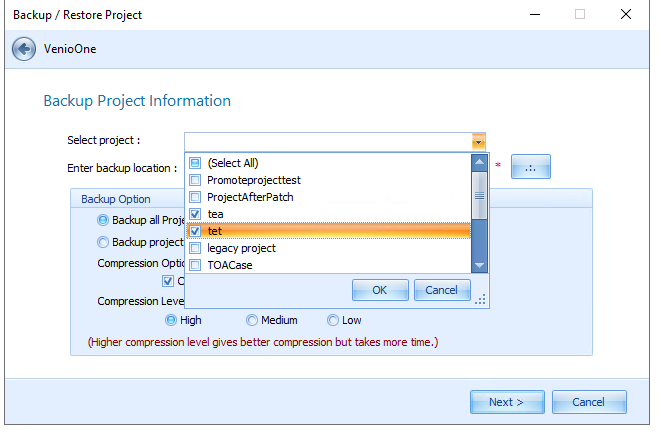Click the 'tea' list entry text

pos(215,214)
